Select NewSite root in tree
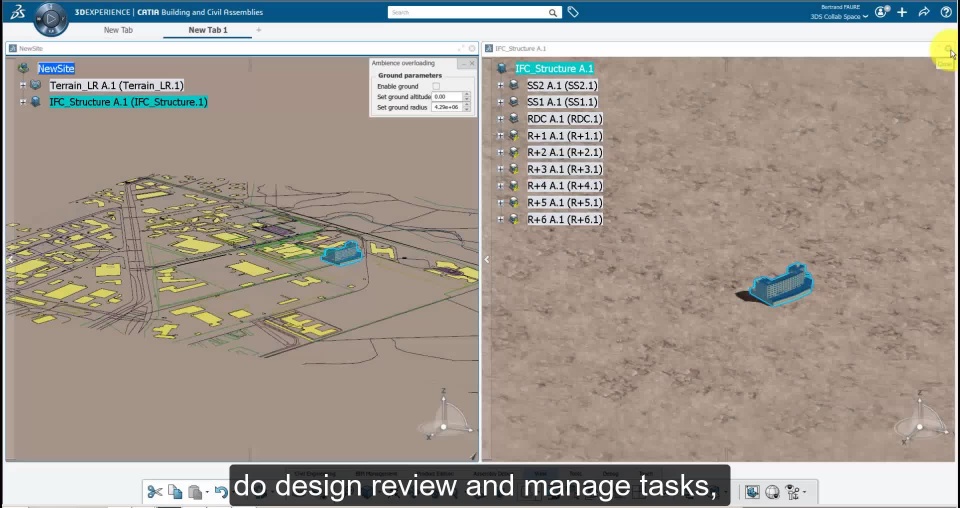Screen dimensions: 960x508 pyautogui.click(x=56, y=69)
